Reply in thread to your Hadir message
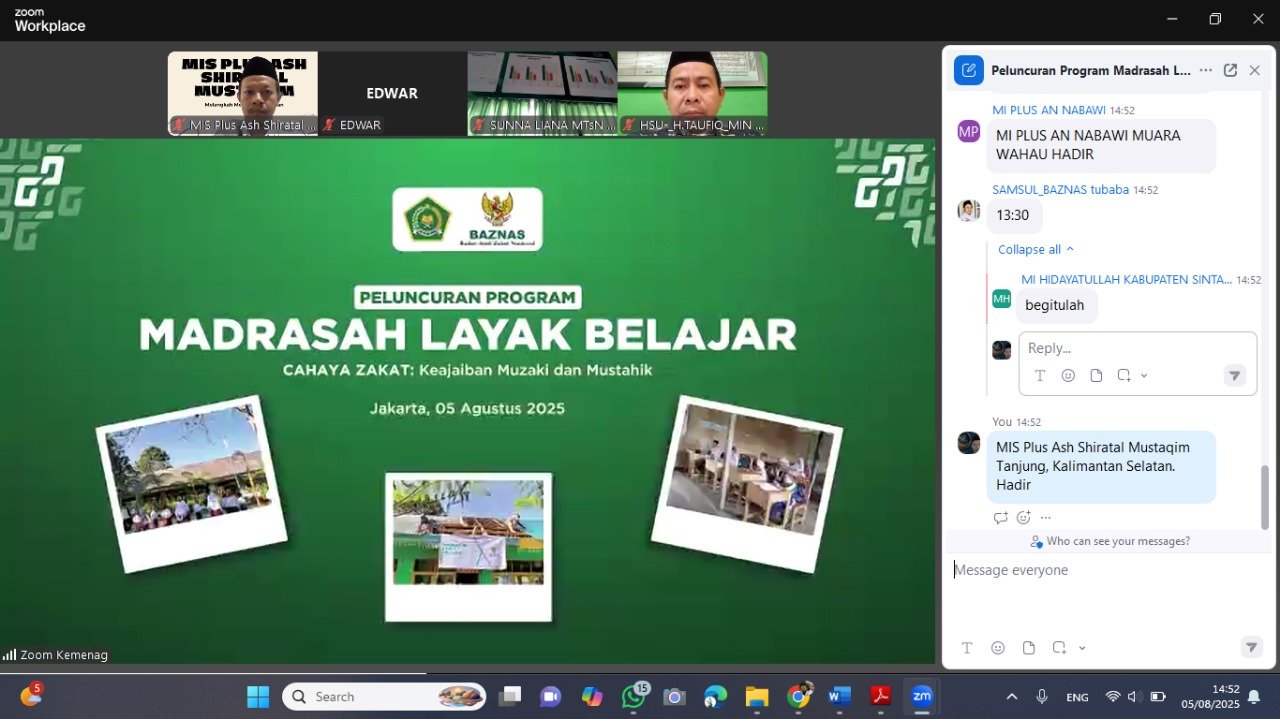1280x719 pixels. [1000, 518]
